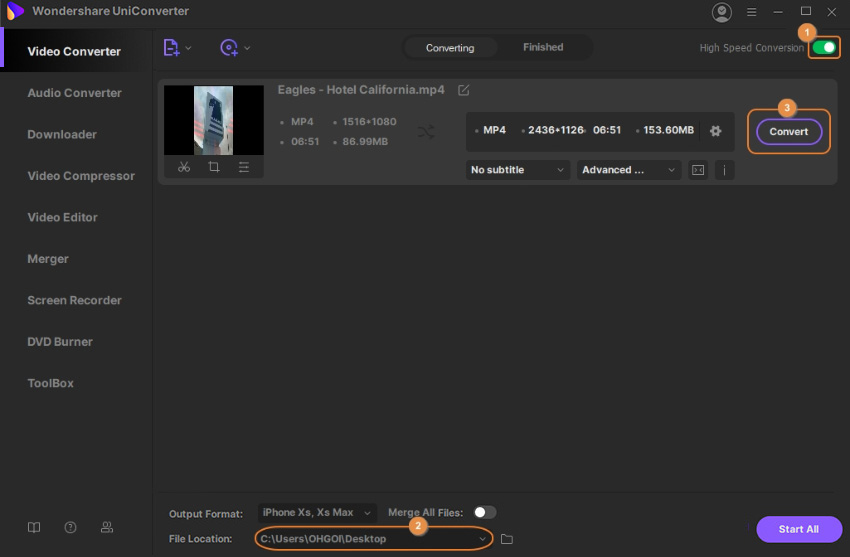Expand the File Location path dropdown

coord(483,539)
